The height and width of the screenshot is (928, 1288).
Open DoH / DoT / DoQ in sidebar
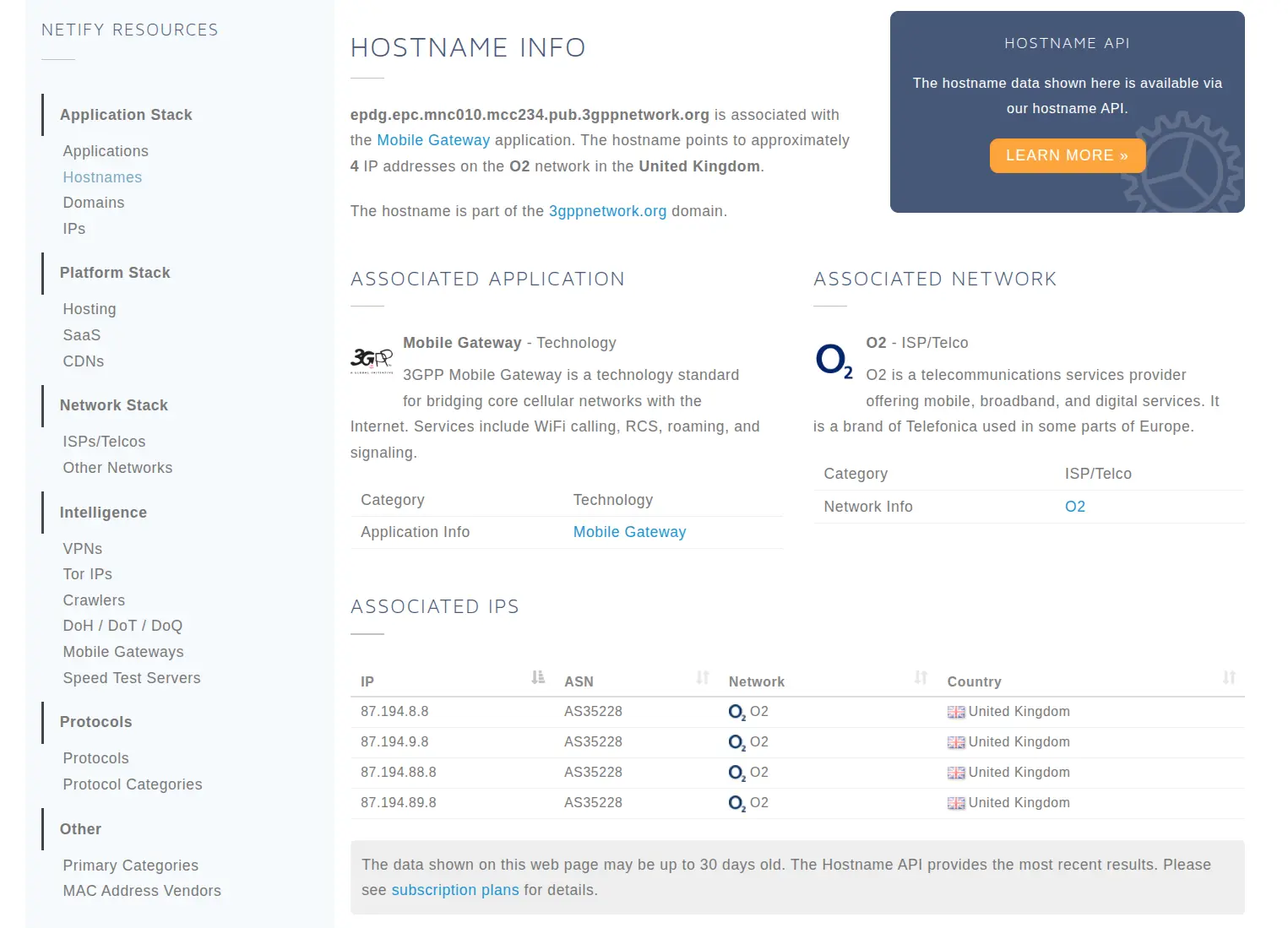122,626
